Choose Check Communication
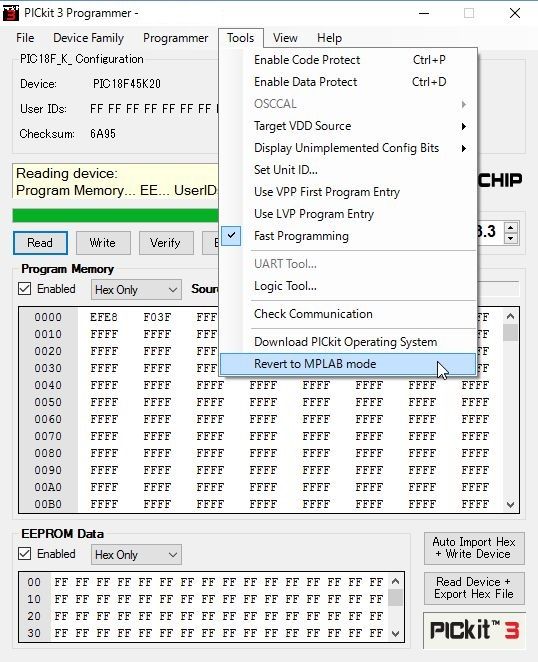Screen dimensions: 538x662 348,314
